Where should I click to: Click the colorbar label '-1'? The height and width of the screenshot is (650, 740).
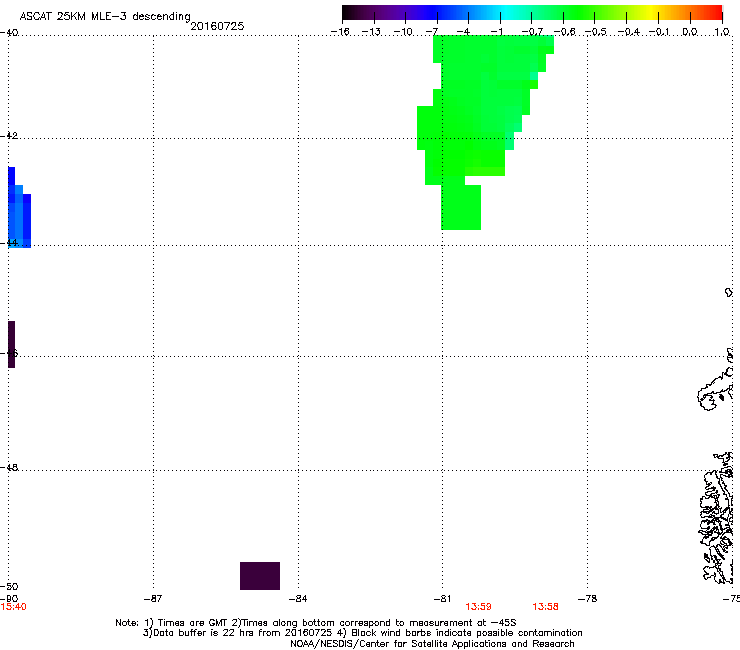click(496, 32)
